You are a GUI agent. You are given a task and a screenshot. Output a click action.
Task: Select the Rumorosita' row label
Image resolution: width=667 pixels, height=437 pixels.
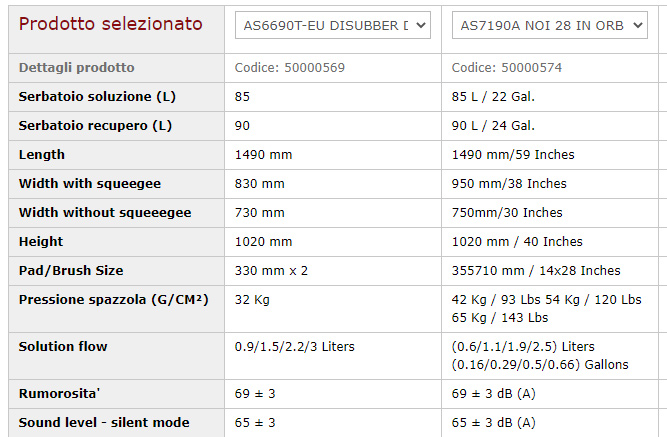click(62, 394)
